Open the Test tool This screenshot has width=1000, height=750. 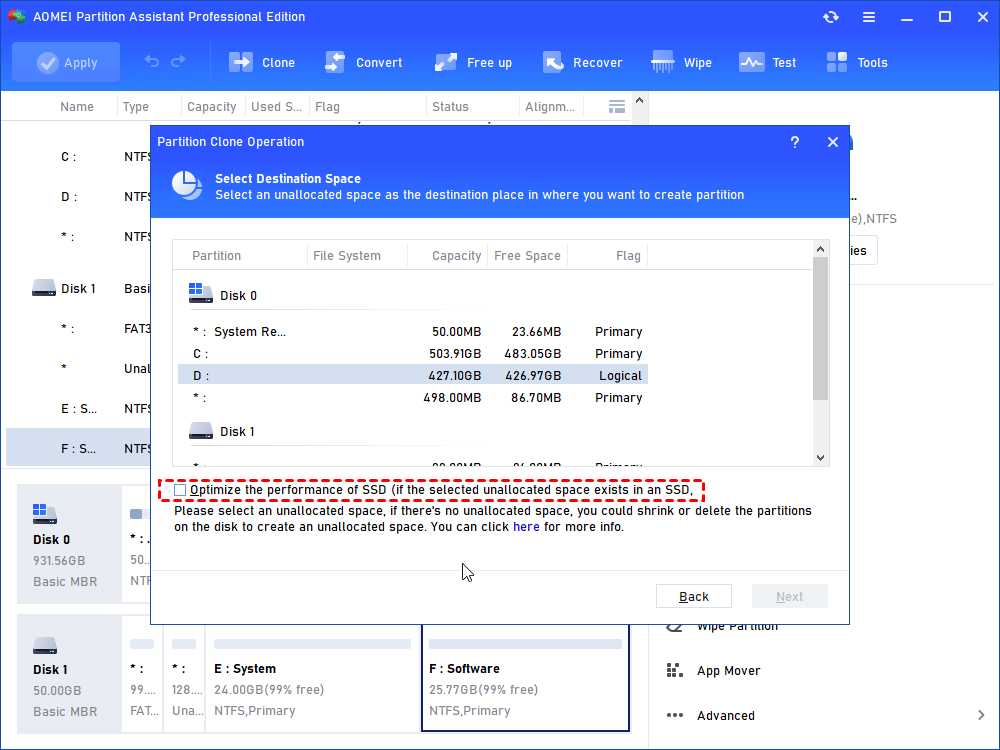tap(767, 62)
